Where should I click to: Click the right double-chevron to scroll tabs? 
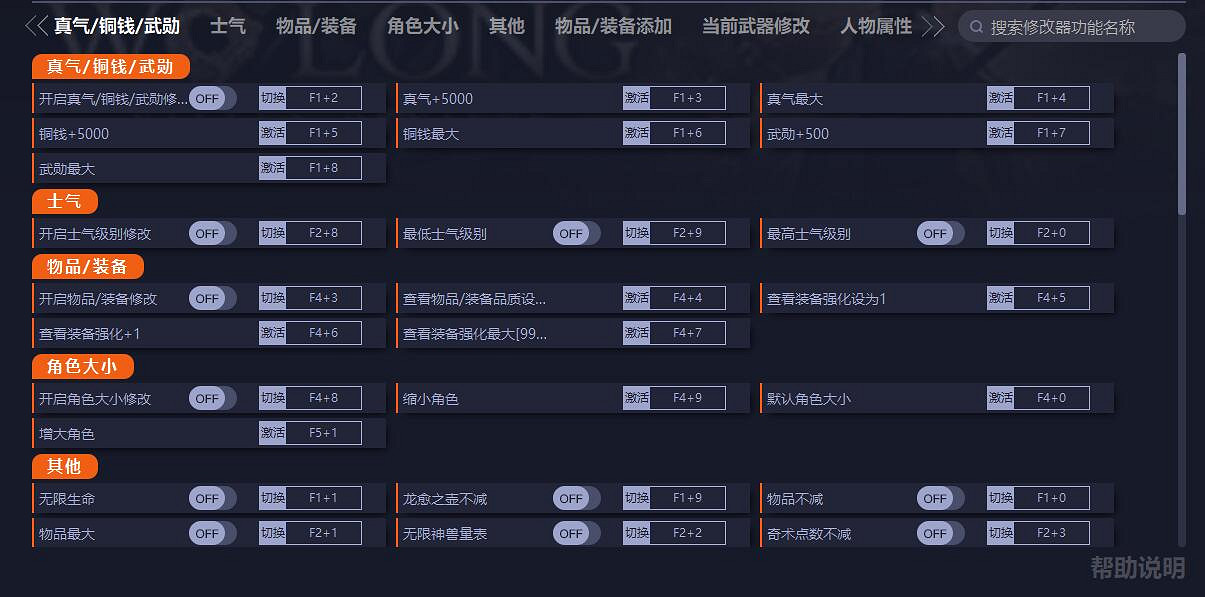(934, 27)
